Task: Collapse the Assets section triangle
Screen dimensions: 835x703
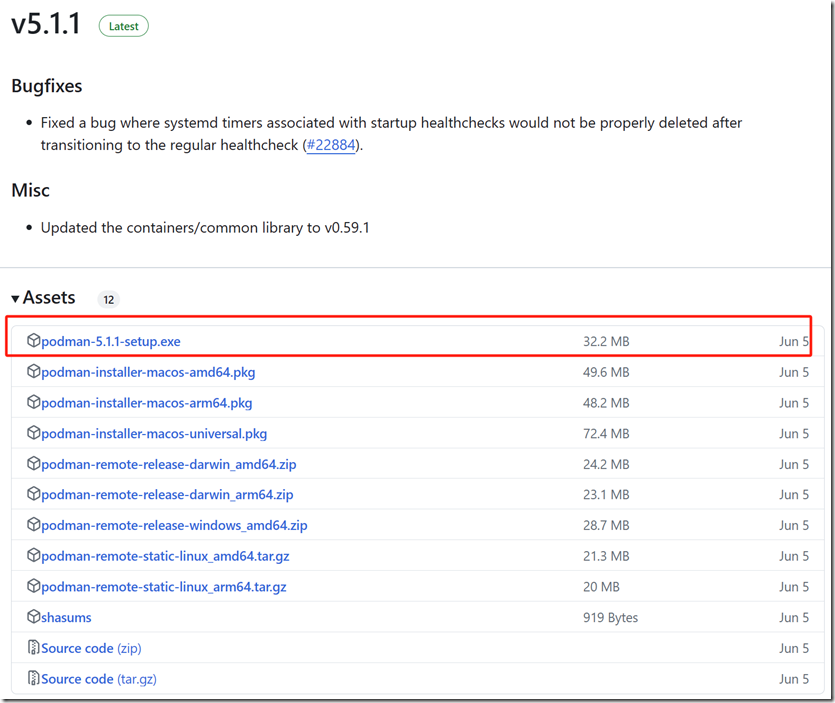Action: (x=15, y=298)
